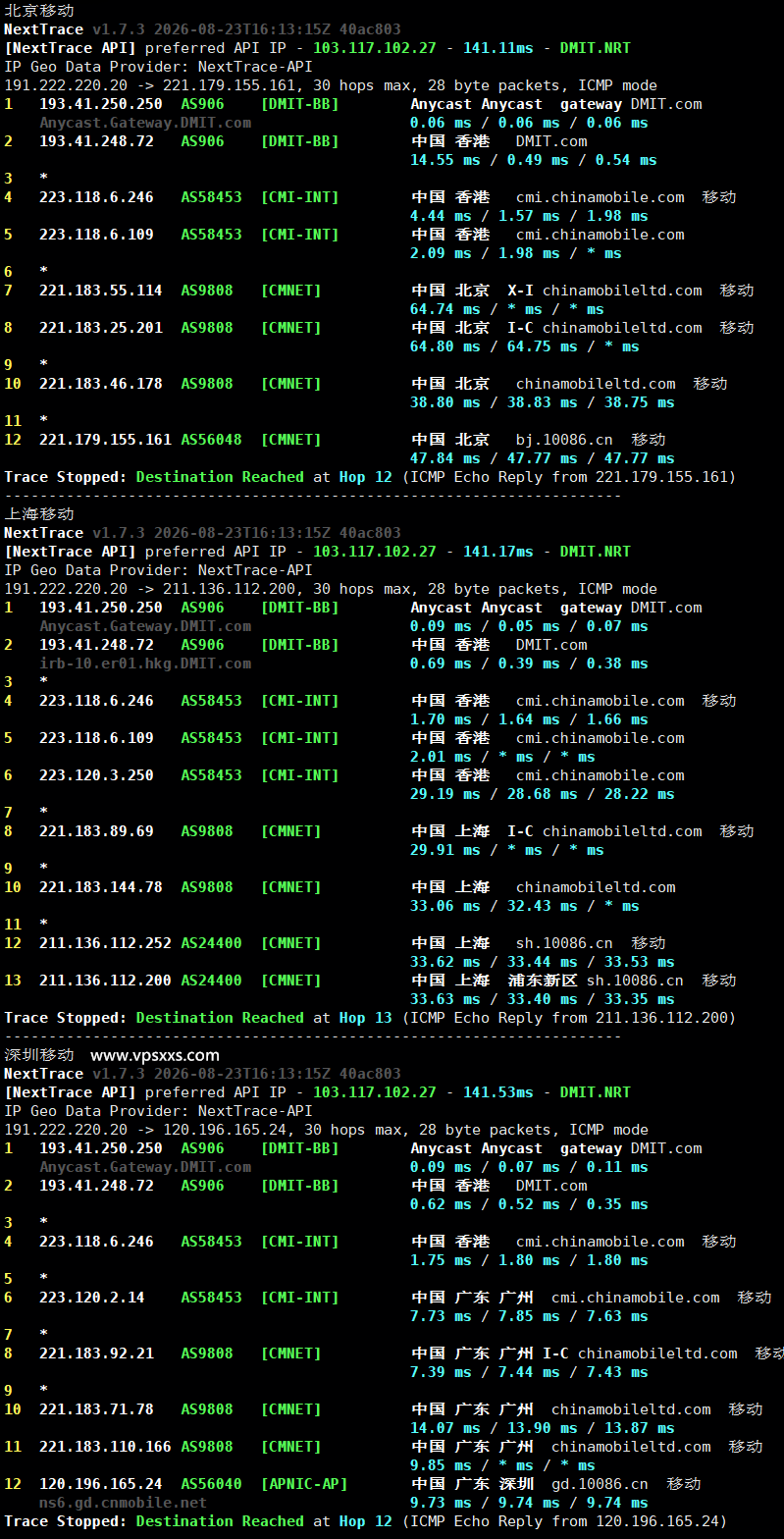784x1539 pixels.
Task: Select latency 14.07 ms / 13.90 ms / 13.87 ms
Action: (x=543, y=1428)
